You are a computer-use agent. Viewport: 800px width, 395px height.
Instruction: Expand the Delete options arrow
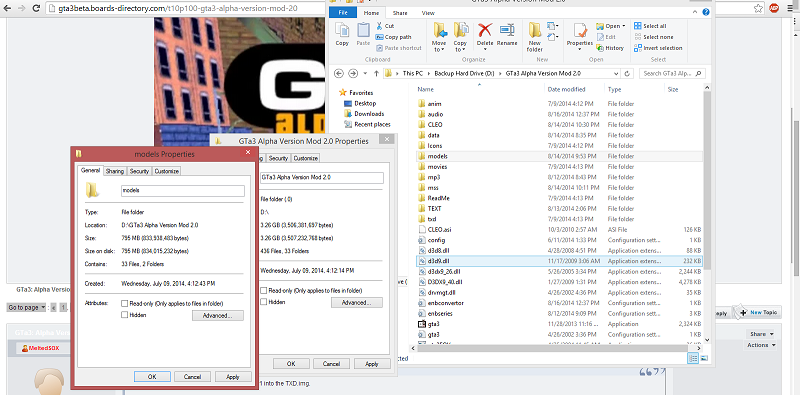click(485, 49)
